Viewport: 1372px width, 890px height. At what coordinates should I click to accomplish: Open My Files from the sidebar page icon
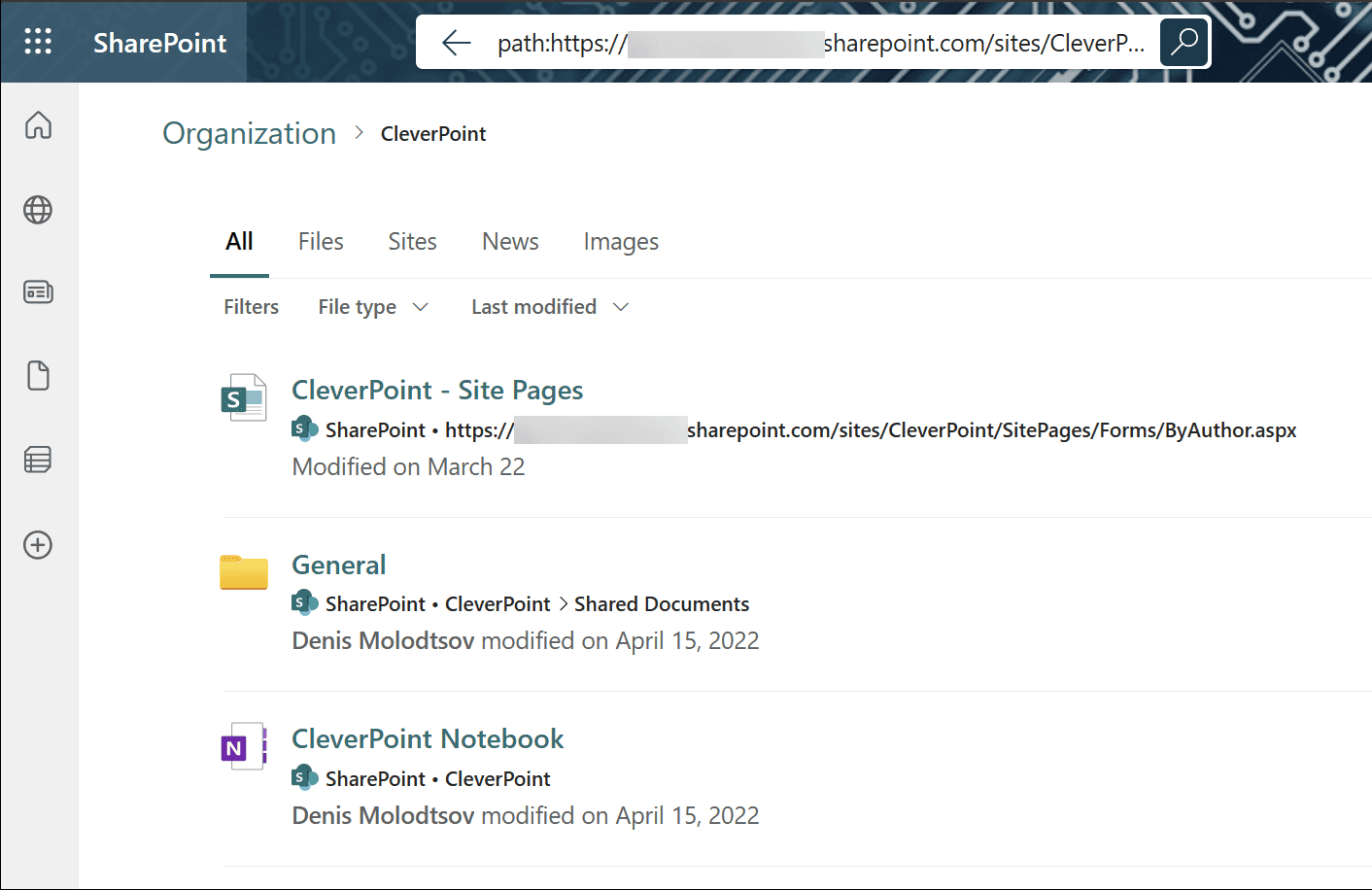pyautogui.click(x=38, y=375)
